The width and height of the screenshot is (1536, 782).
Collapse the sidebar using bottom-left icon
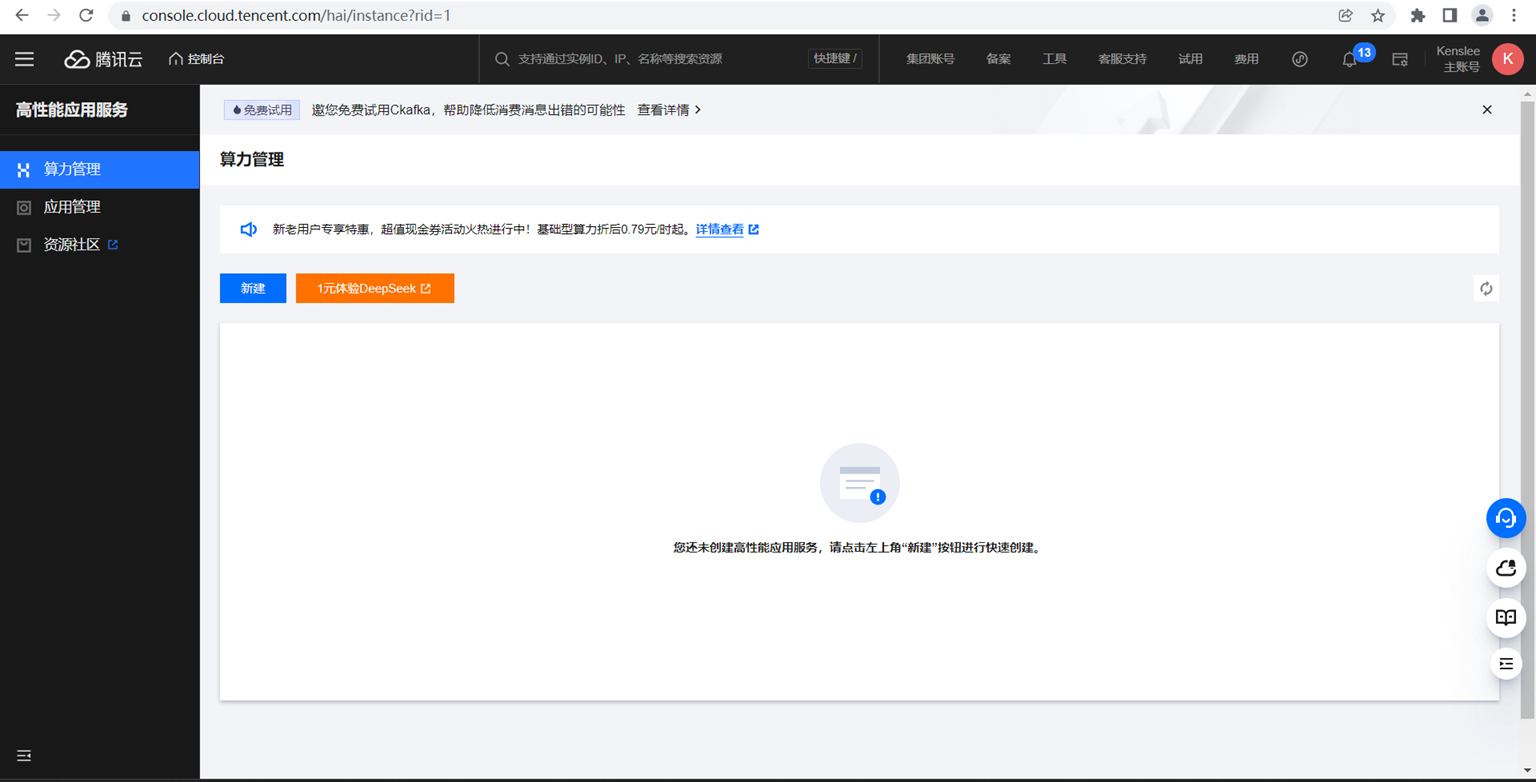(24, 755)
